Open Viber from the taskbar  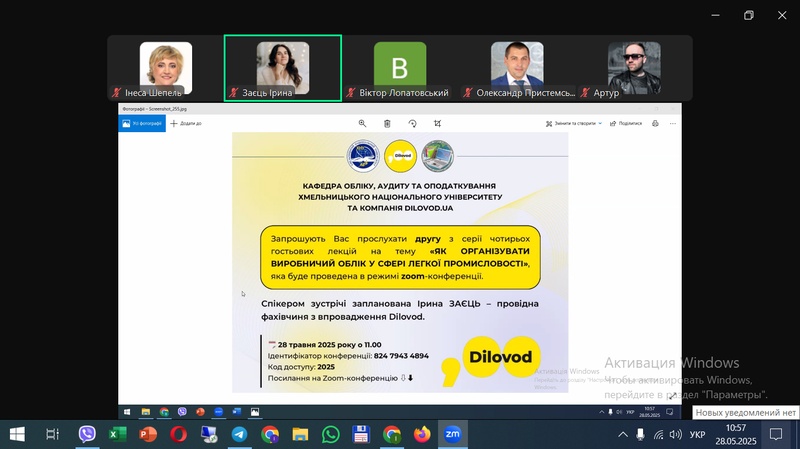pos(87,434)
